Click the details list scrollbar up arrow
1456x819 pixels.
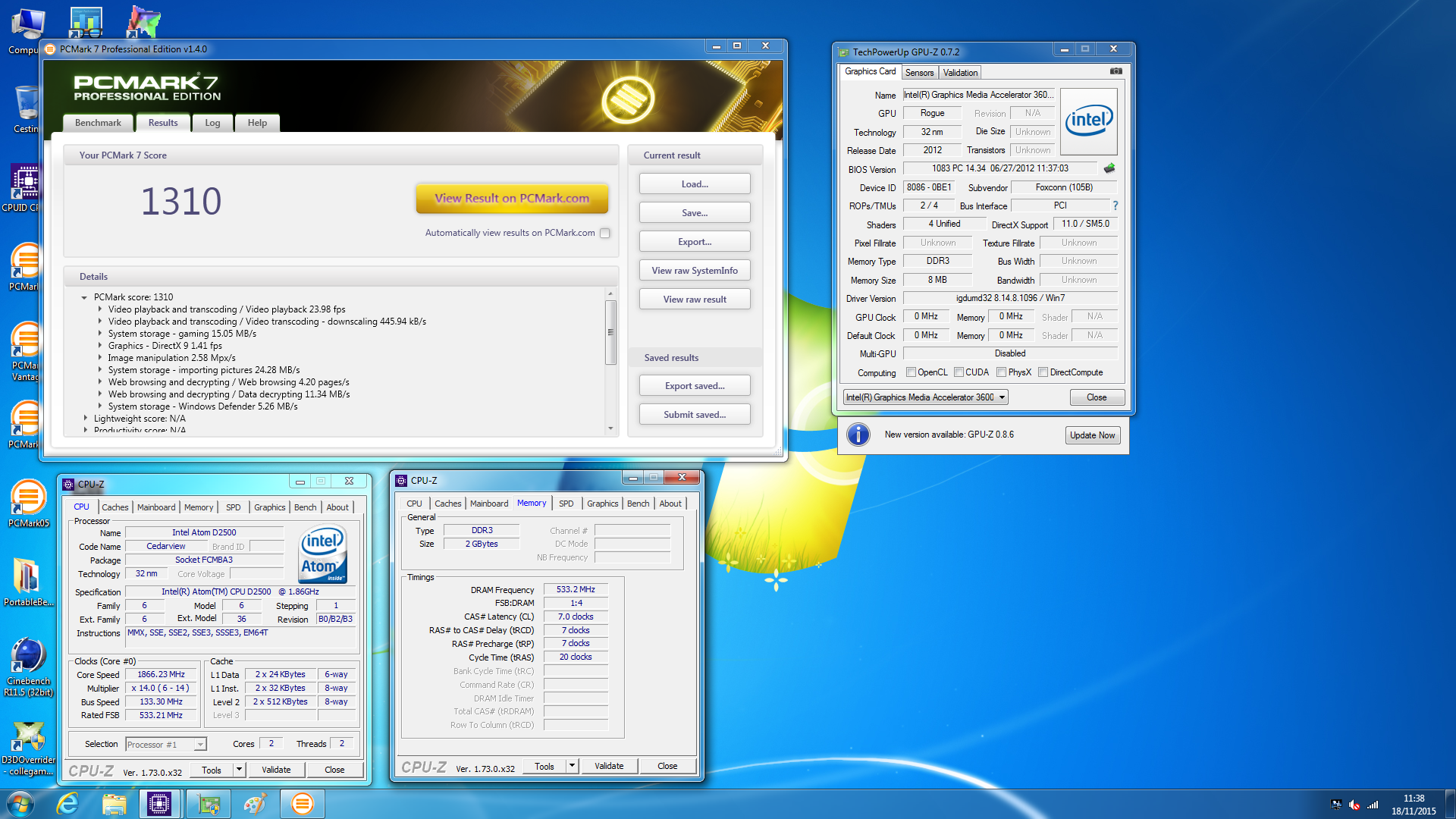[610, 293]
